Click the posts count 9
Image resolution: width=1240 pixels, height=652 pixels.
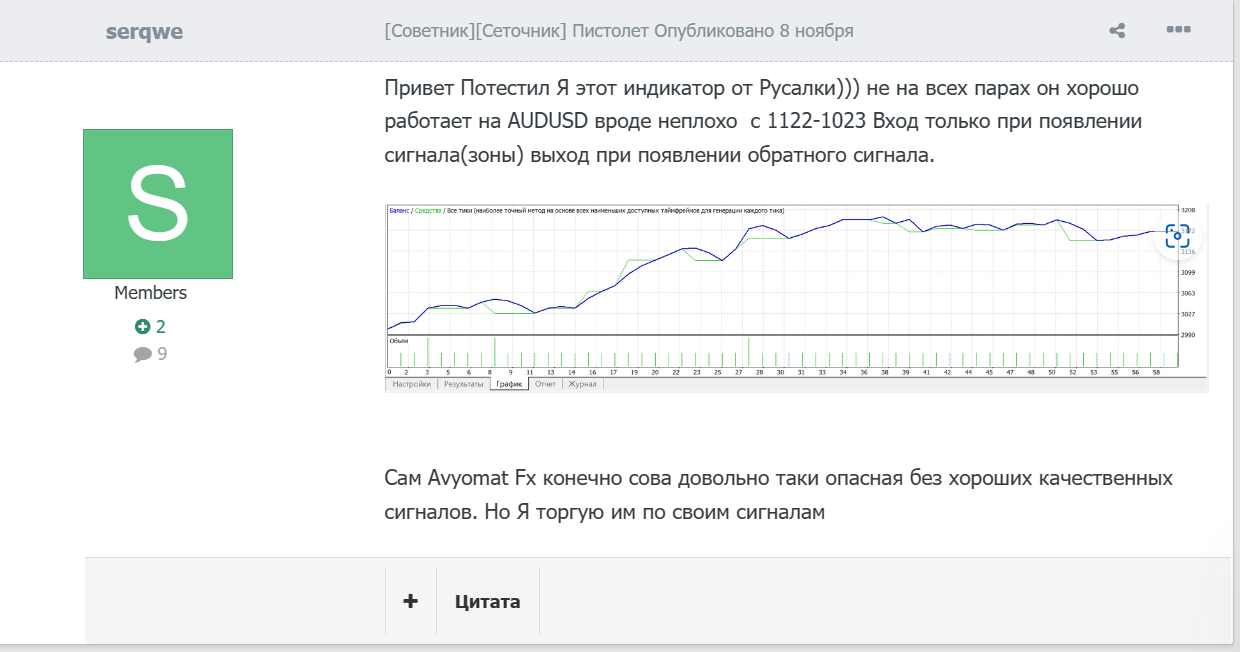(162, 354)
